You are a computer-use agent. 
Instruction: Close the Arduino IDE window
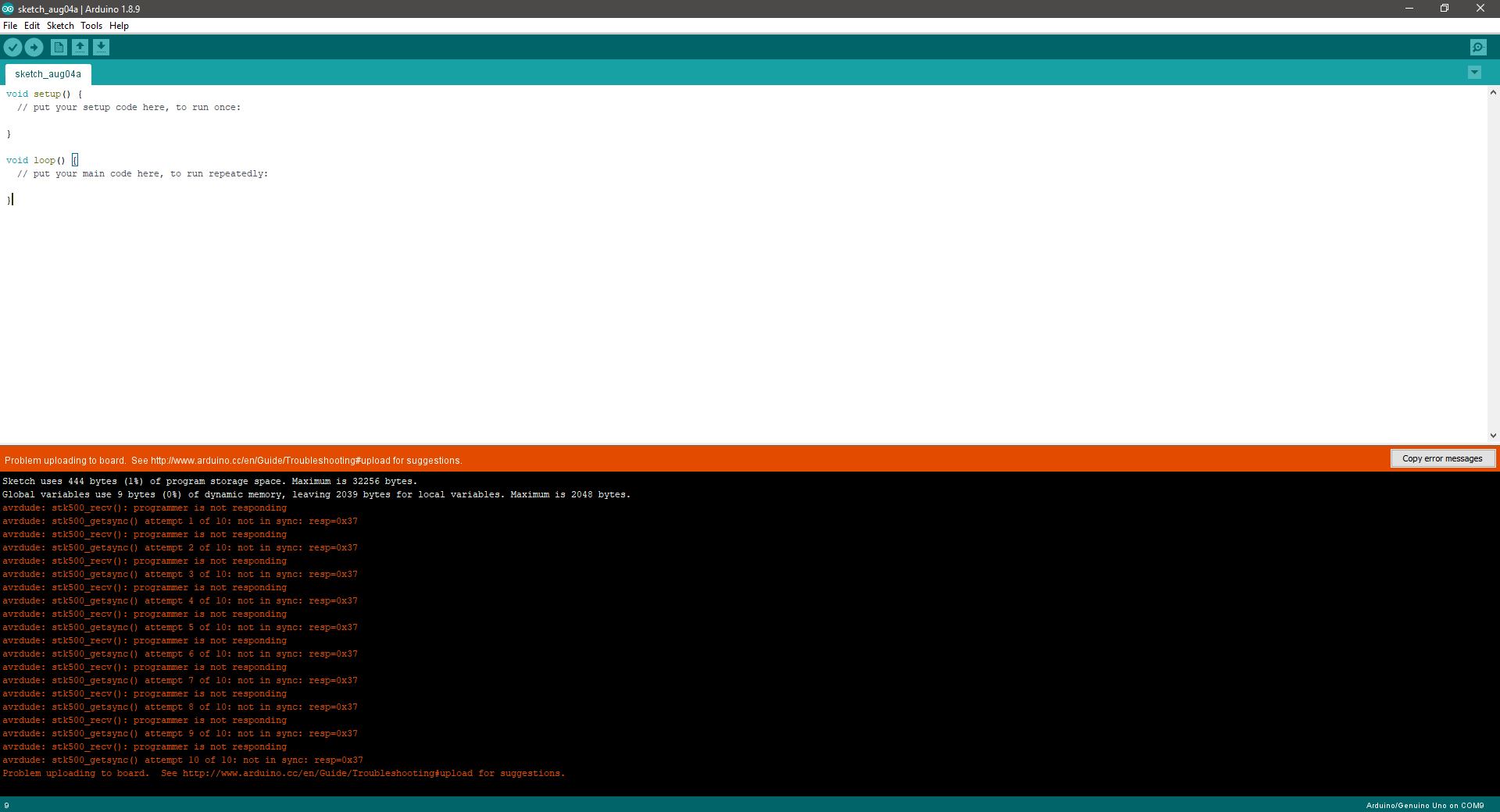[1480, 9]
